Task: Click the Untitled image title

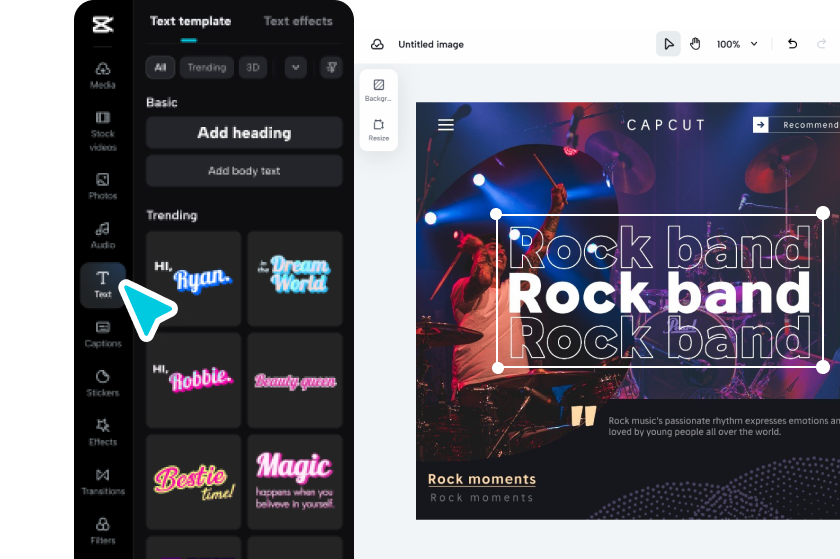Action: tap(431, 44)
